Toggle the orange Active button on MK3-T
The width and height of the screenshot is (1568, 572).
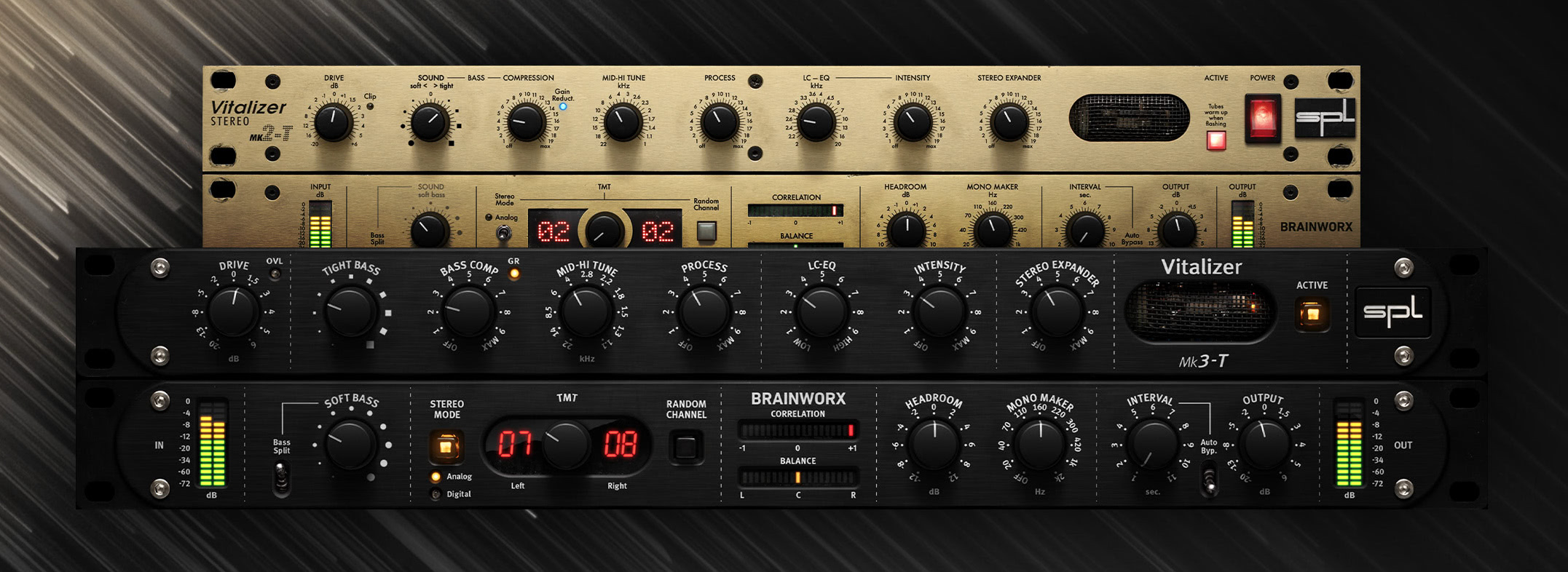pyautogui.click(x=1312, y=314)
